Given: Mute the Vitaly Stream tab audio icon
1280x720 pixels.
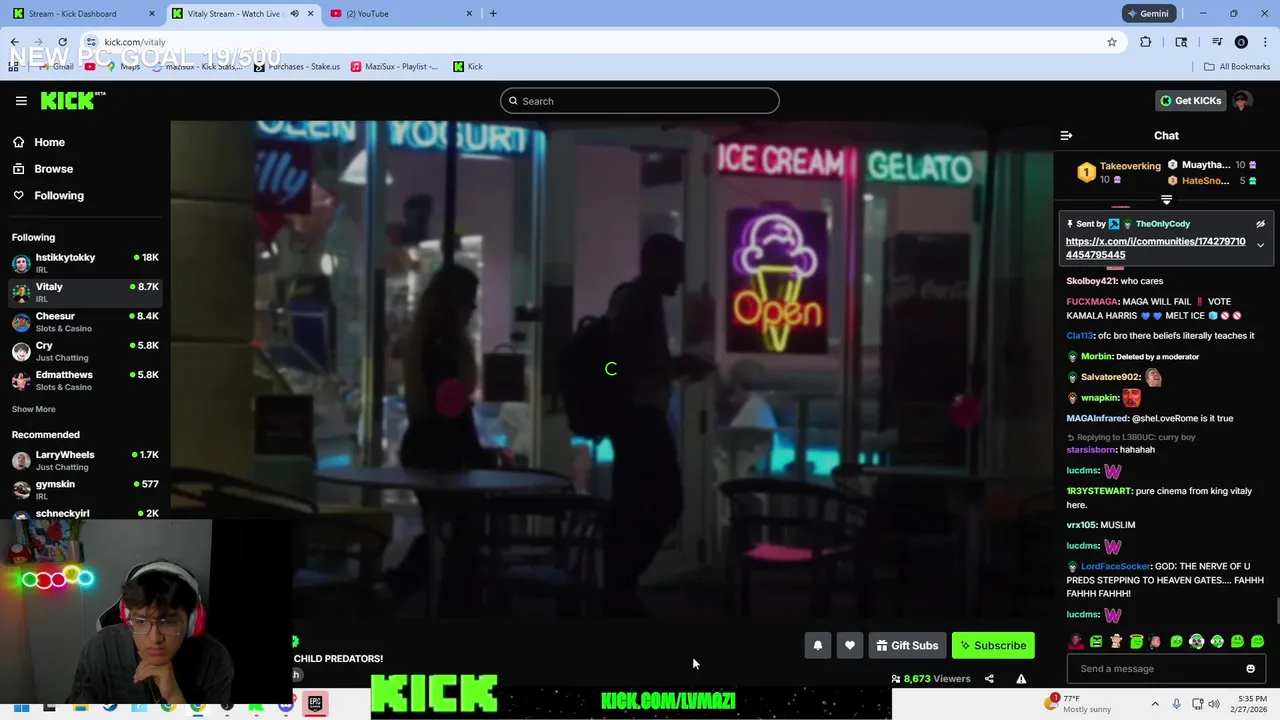Looking at the screenshot, I should pos(294,14).
